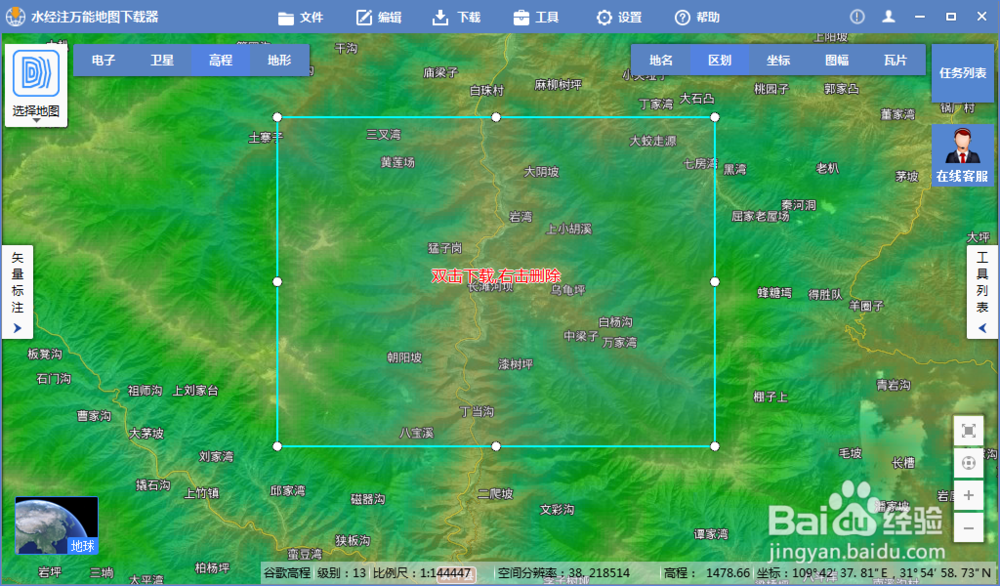
Task: Open the 编辑 menu
Action: (379, 17)
